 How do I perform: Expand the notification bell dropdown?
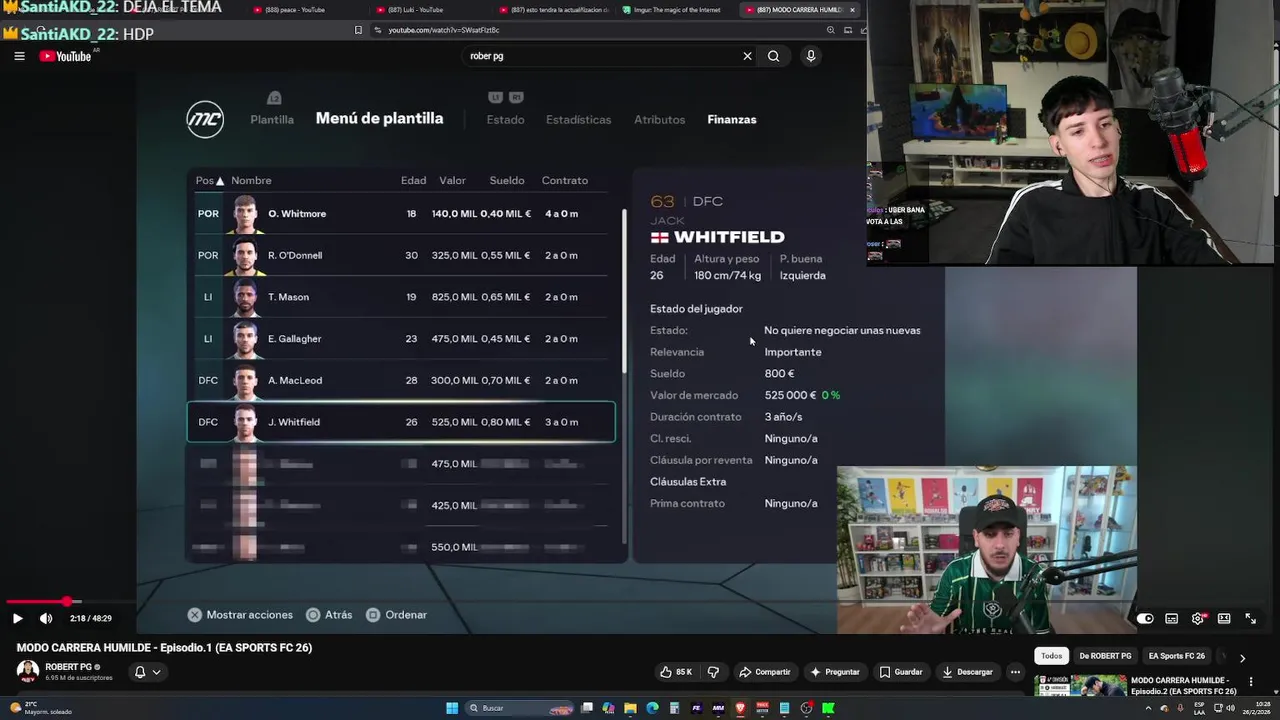pos(147,672)
